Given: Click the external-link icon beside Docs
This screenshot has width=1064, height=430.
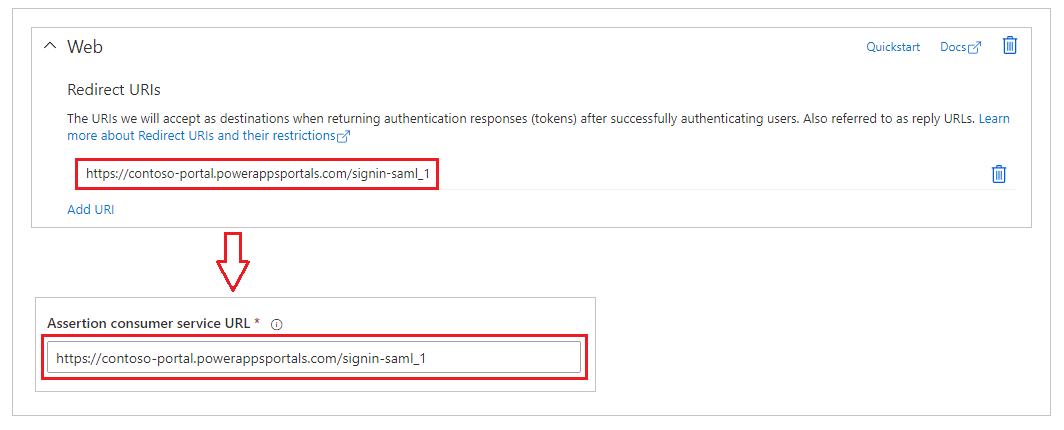Looking at the screenshot, I should 974,47.
